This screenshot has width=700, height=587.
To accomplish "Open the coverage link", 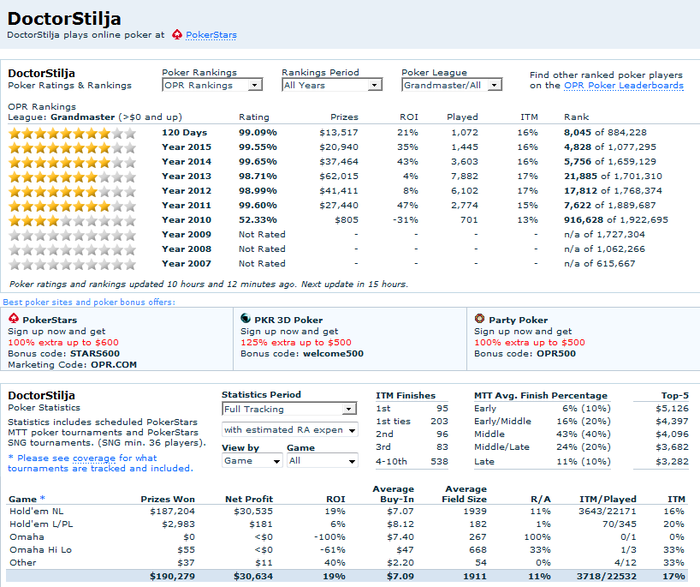I will [x=94, y=458].
